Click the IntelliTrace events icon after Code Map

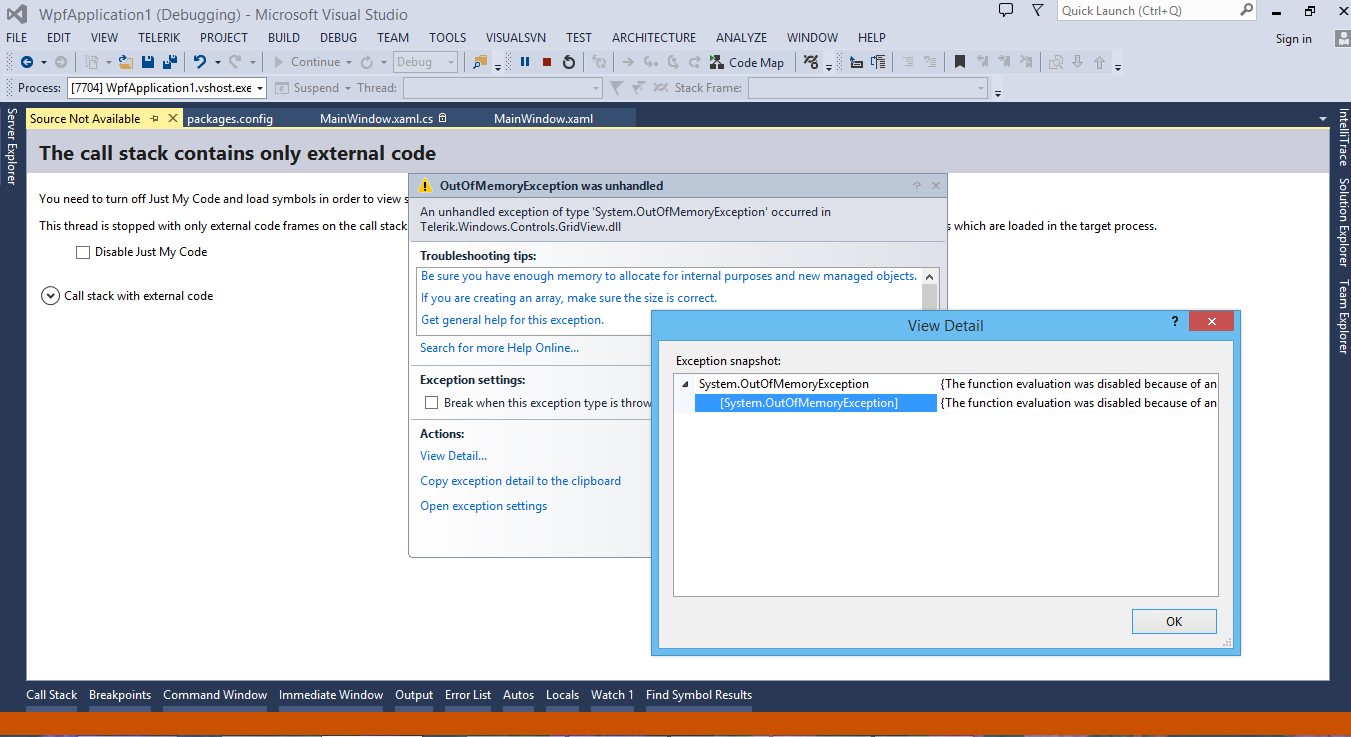point(811,62)
